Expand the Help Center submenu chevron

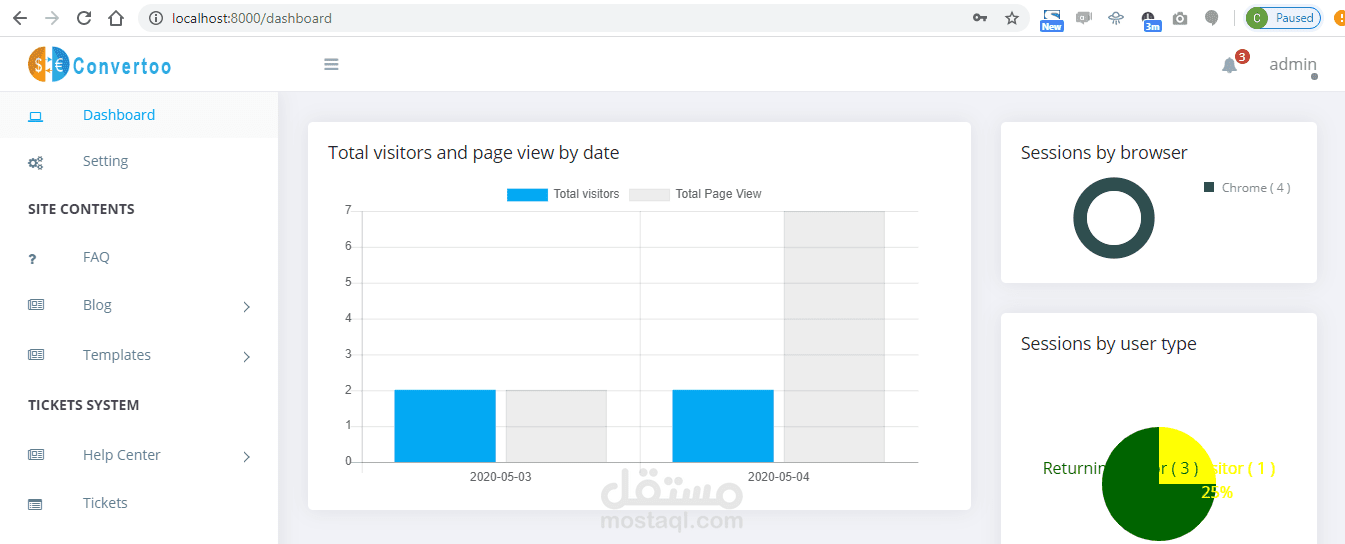(x=246, y=457)
